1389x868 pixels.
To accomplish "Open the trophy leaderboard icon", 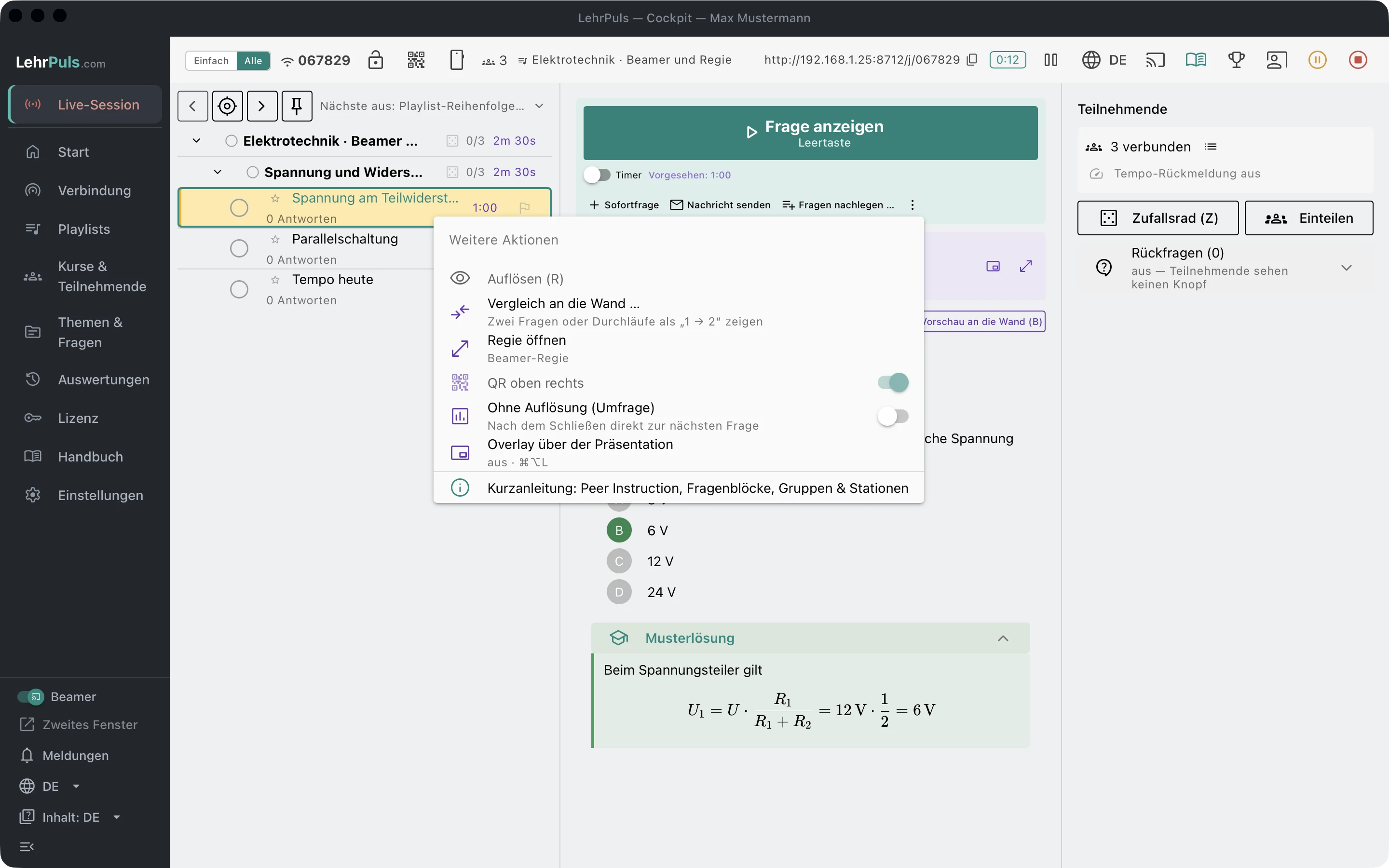I will [1236, 60].
